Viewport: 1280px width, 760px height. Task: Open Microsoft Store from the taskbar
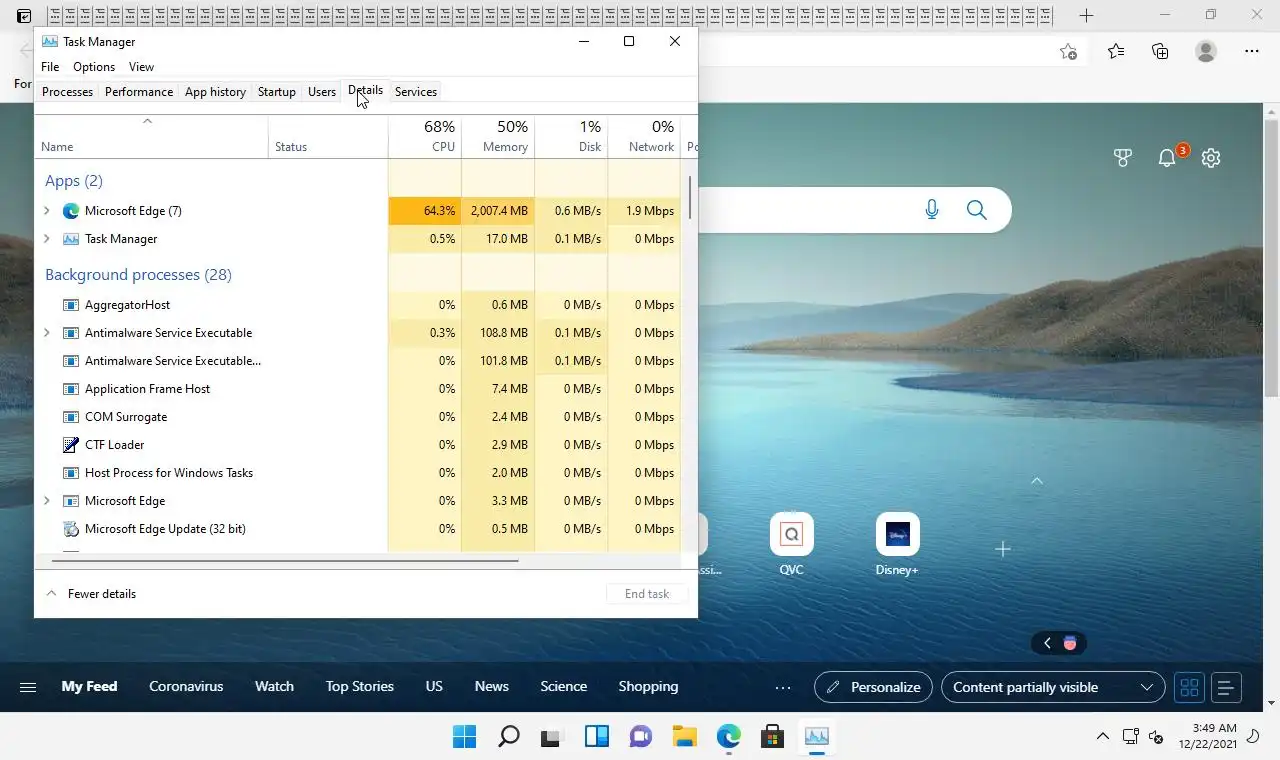coord(773,737)
